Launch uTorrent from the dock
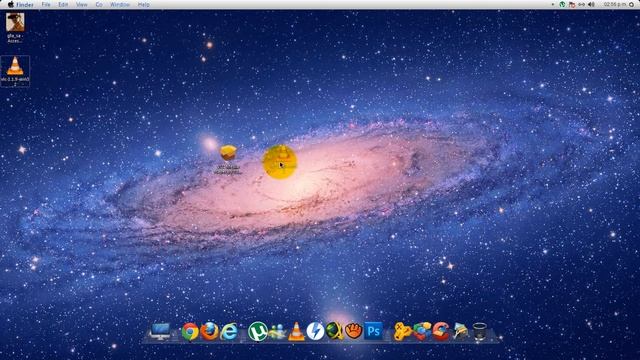The height and width of the screenshot is (360, 640). click(x=258, y=331)
